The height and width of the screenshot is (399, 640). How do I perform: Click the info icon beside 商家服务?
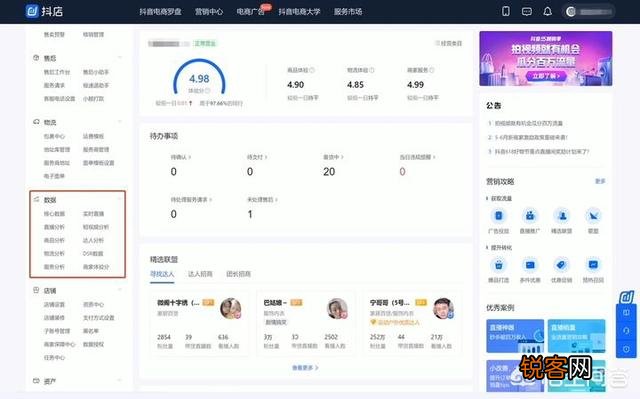[432, 70]
